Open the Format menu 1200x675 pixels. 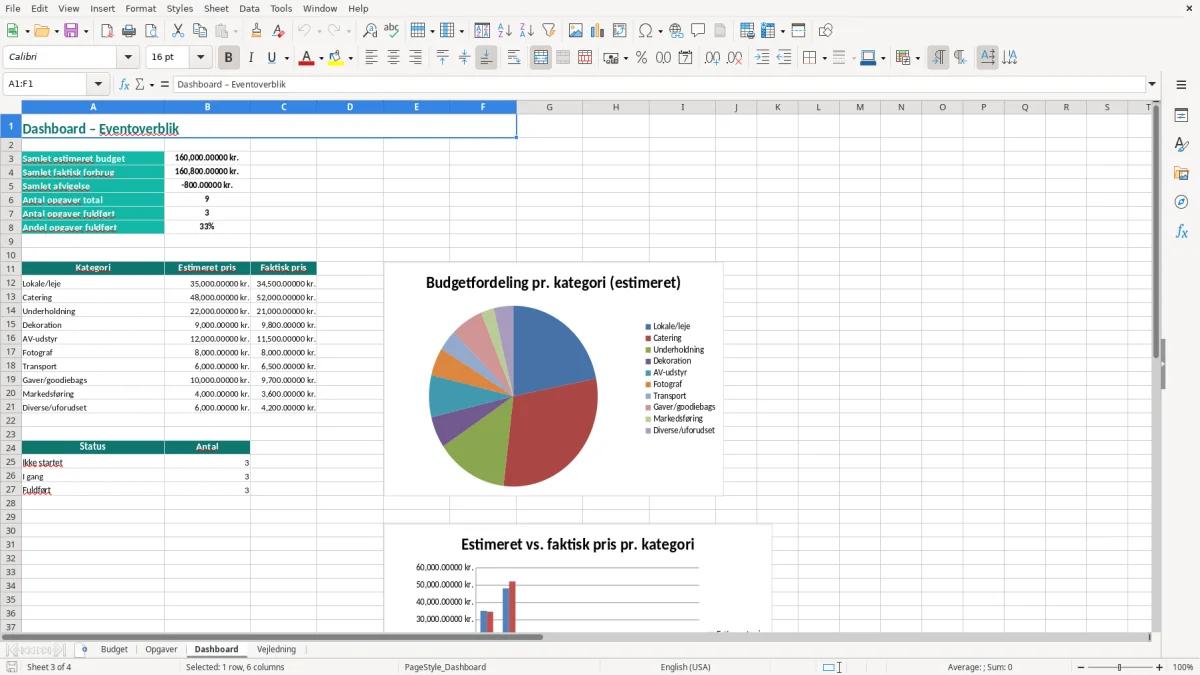(x=140, y=8)
